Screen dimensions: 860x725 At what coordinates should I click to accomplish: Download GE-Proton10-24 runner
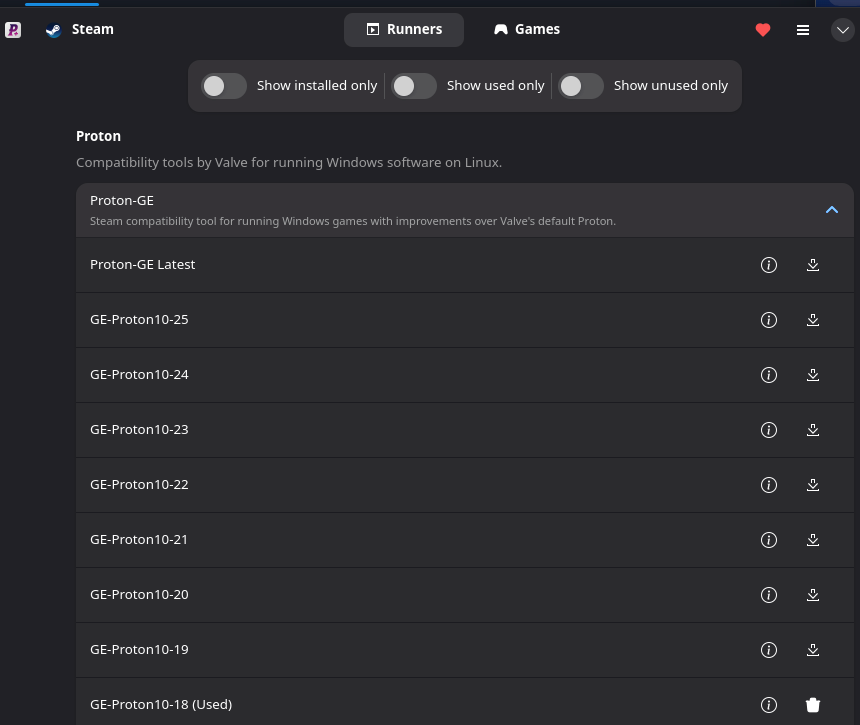pos(813,375)
